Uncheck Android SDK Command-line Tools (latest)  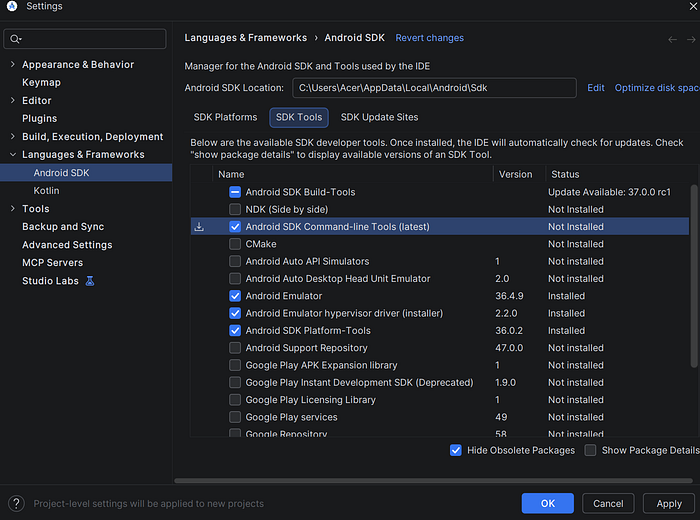click(235, 227)
